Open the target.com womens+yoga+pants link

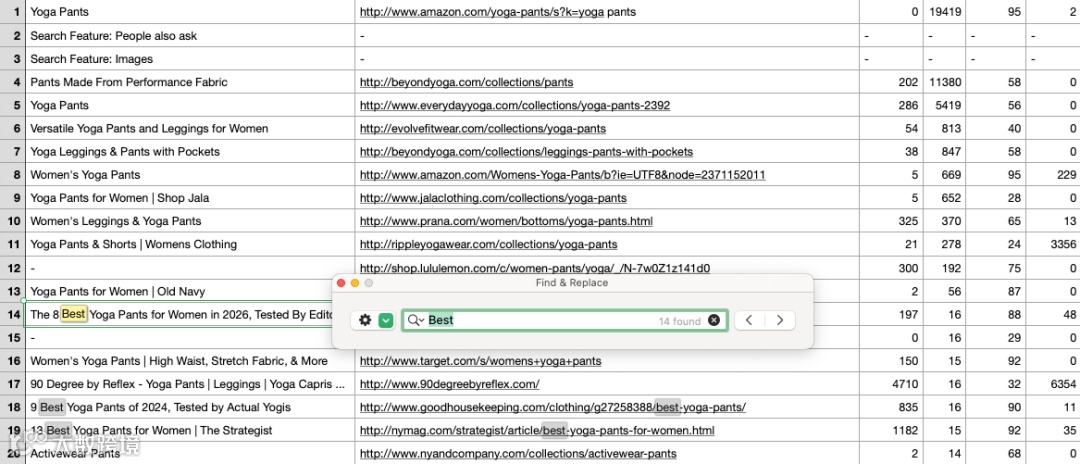[x=480, y=361]
